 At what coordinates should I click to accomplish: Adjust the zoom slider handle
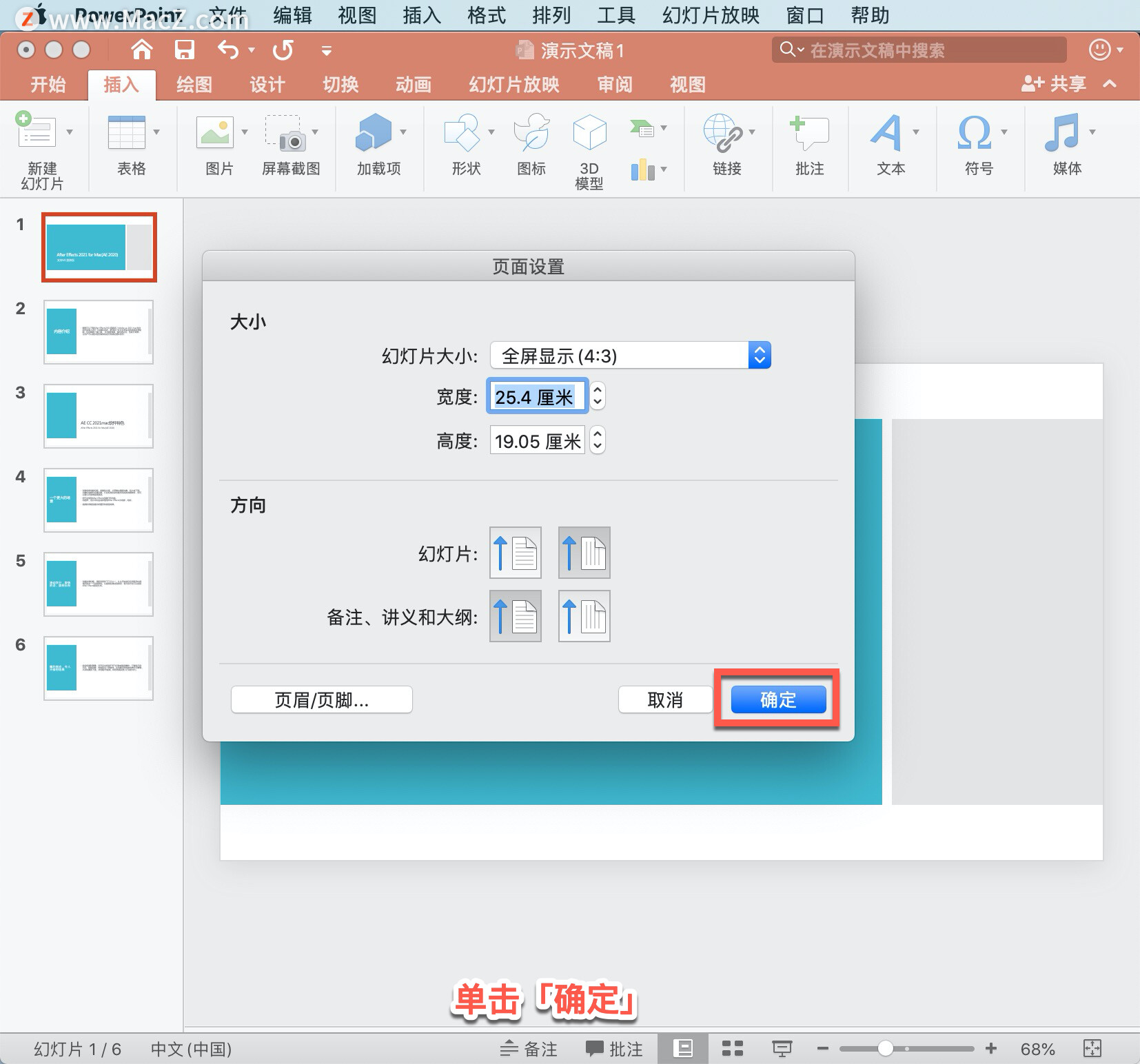point(886,1048)
